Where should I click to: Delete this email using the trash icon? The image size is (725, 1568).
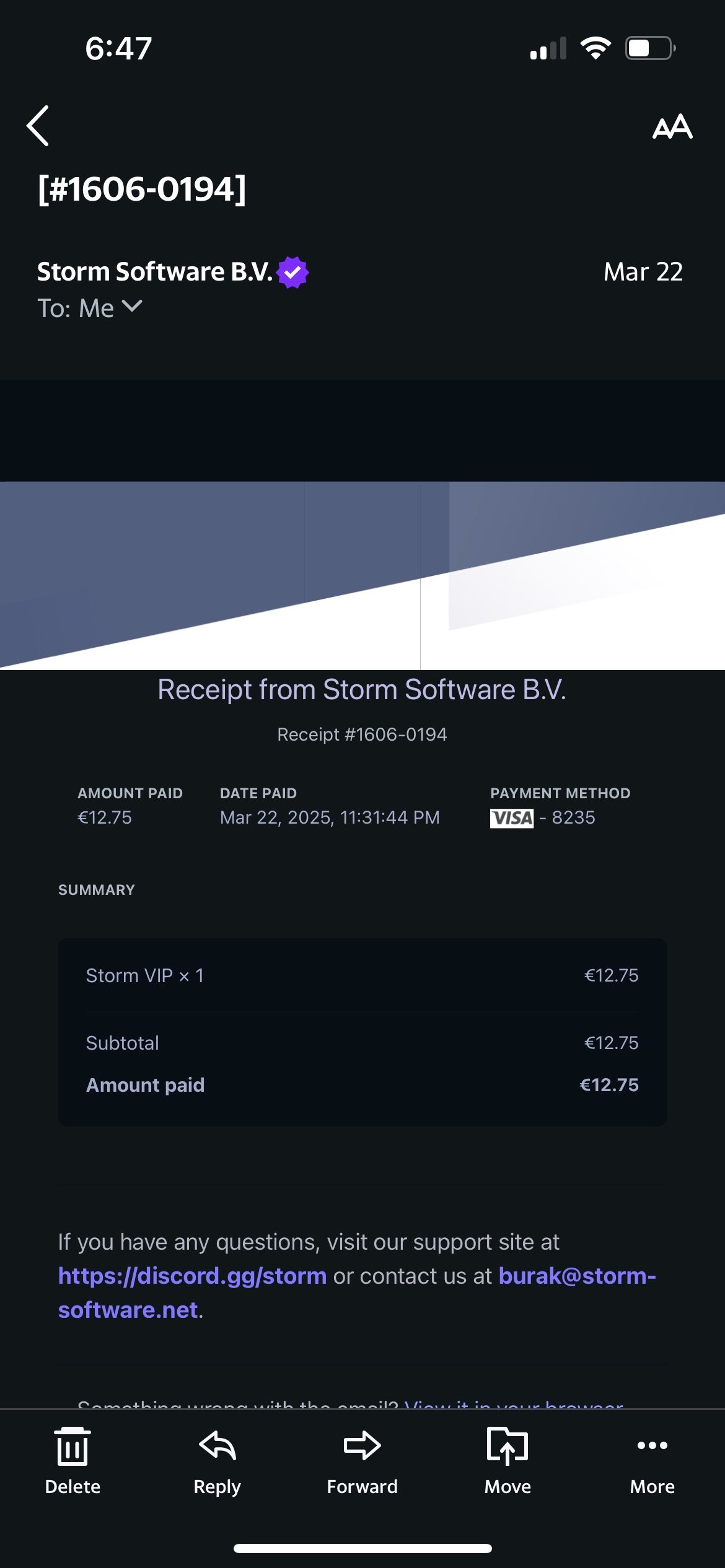(x=72, y=1459)
